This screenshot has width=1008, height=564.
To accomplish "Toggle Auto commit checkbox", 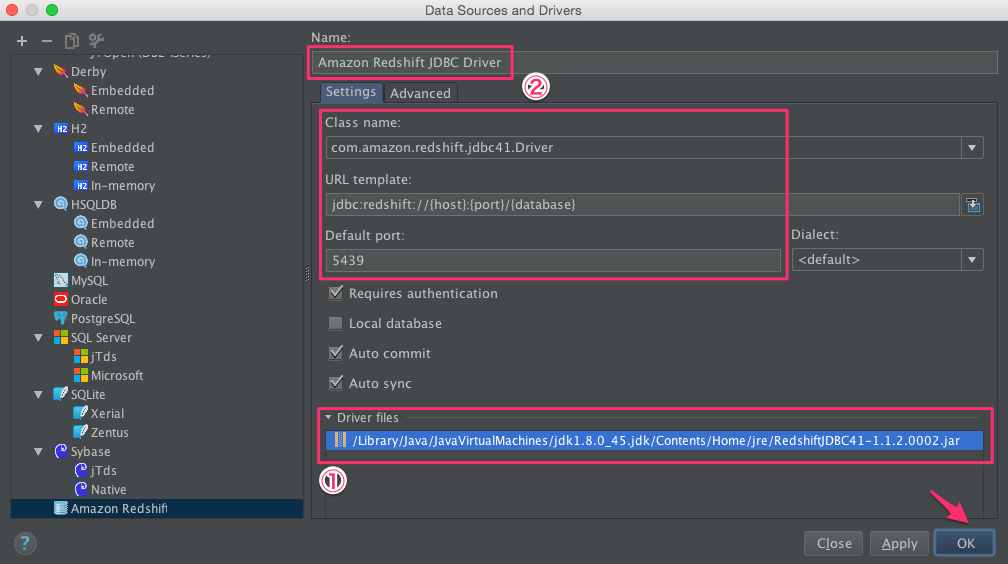I will point(336,353).
